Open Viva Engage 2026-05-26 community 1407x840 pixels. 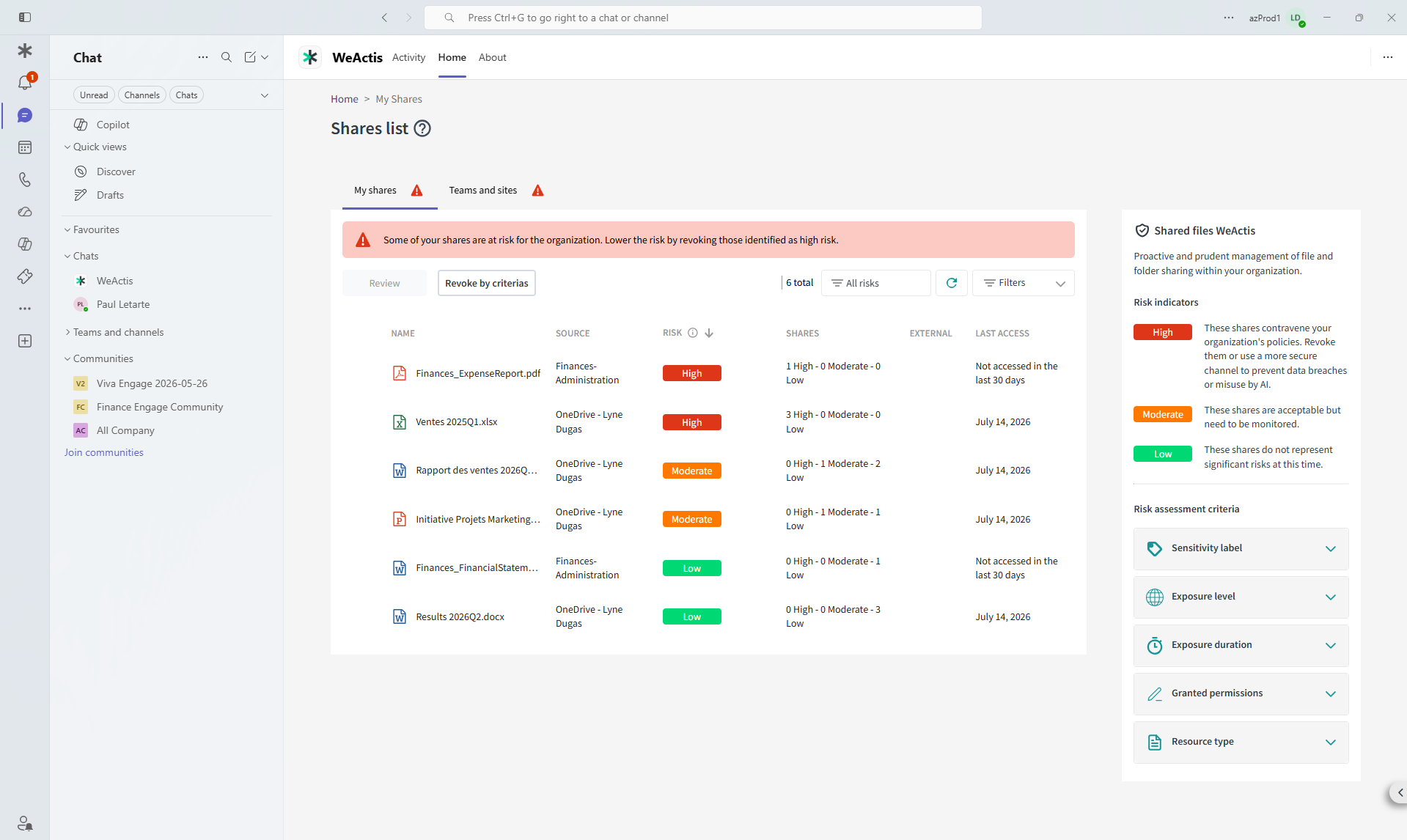[x=167, y=383]
